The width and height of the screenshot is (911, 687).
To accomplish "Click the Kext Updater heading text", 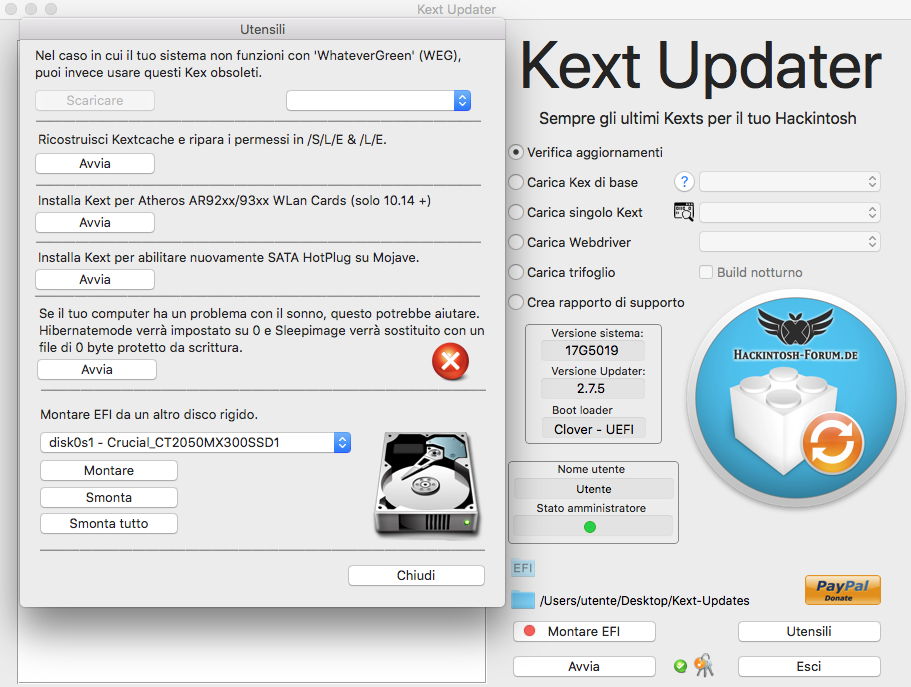I will point(701,66).
